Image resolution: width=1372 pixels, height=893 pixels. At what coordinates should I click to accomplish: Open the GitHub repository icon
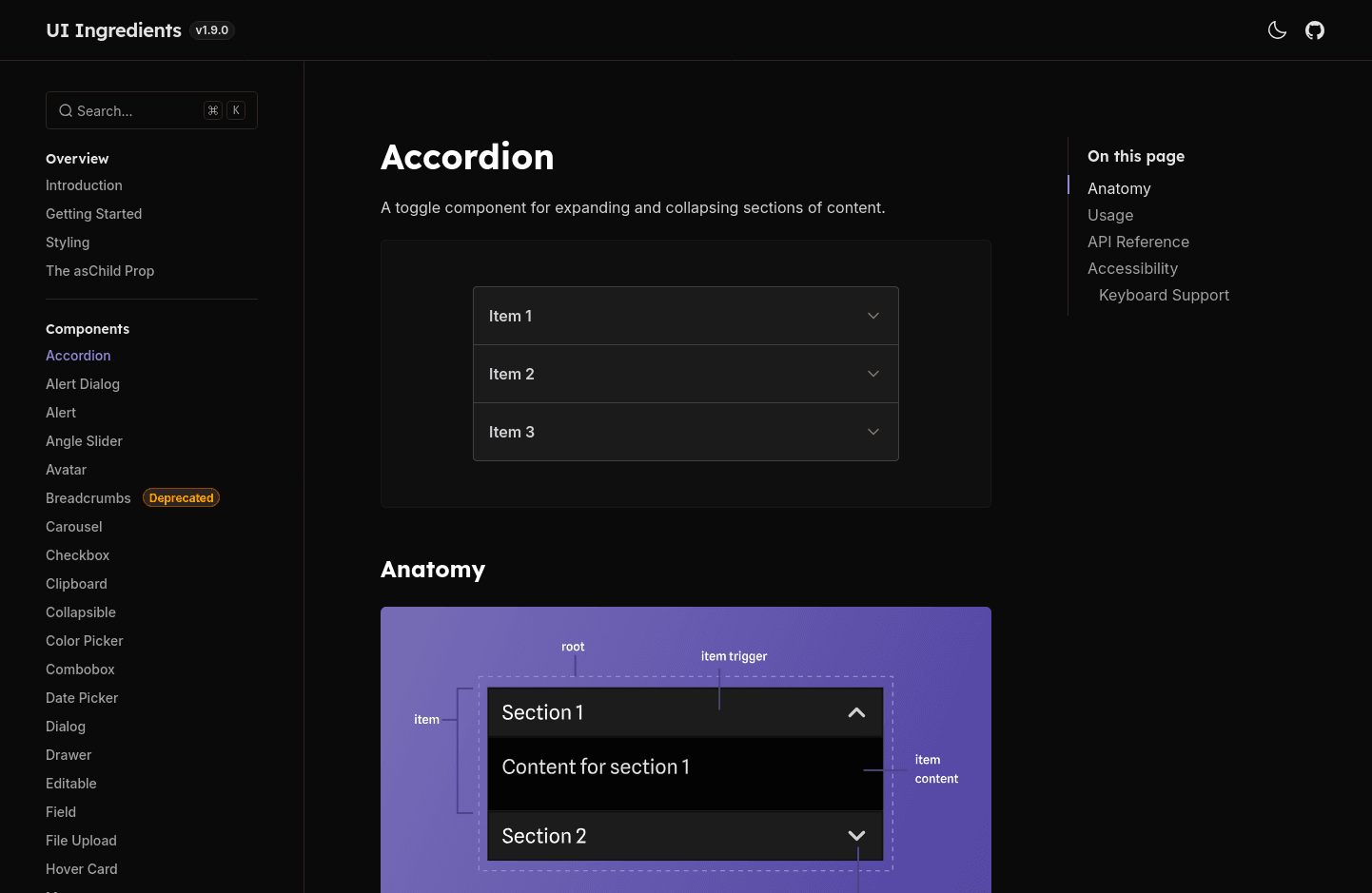click(1315, 30)
